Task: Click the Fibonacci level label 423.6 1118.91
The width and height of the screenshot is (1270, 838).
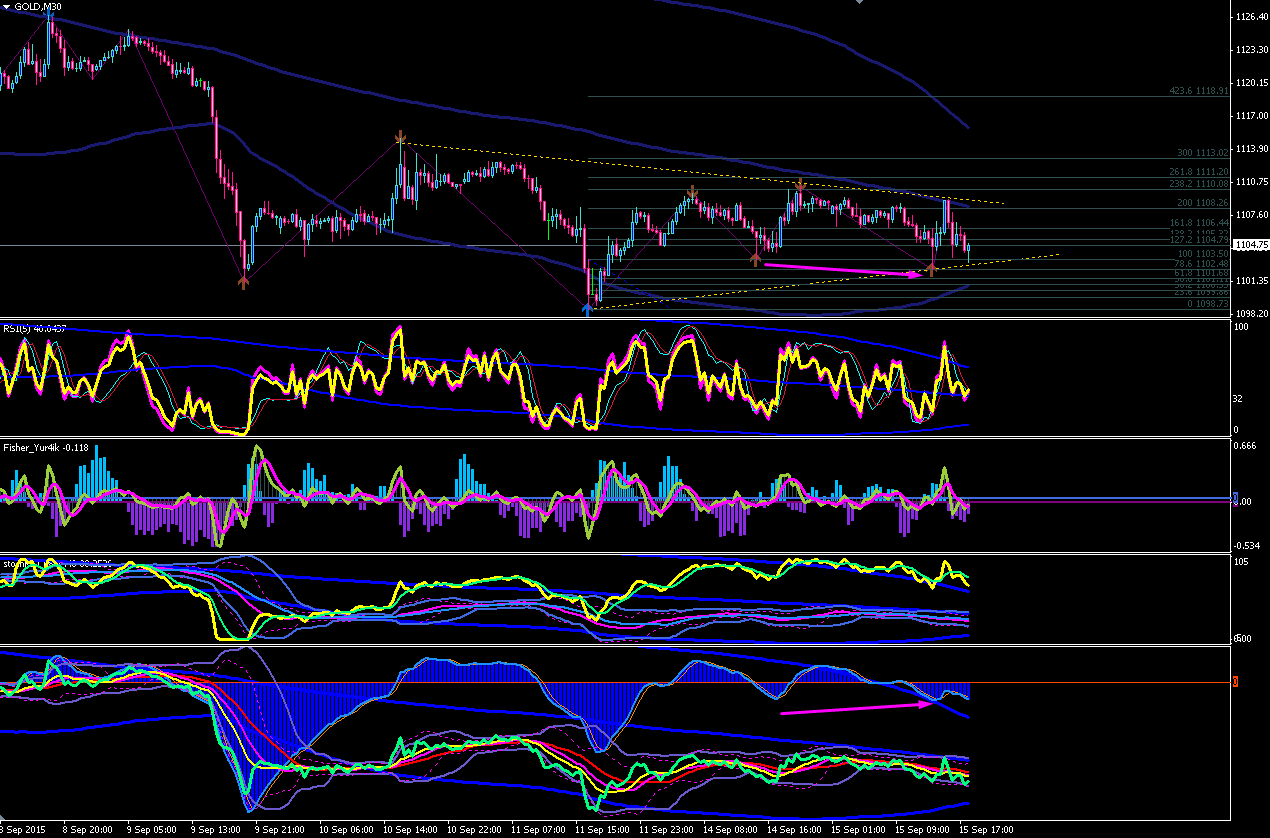Action: pyautogui.click(x=1199, y=91)
